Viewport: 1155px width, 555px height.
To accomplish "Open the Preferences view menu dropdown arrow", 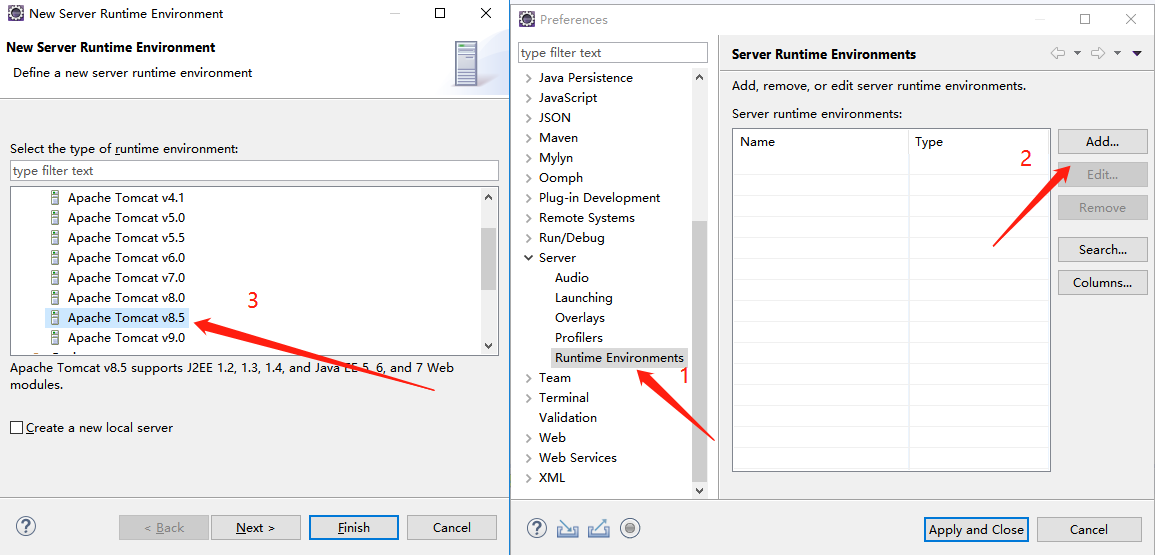I will pyautogui.click(x=1137, y=53).
